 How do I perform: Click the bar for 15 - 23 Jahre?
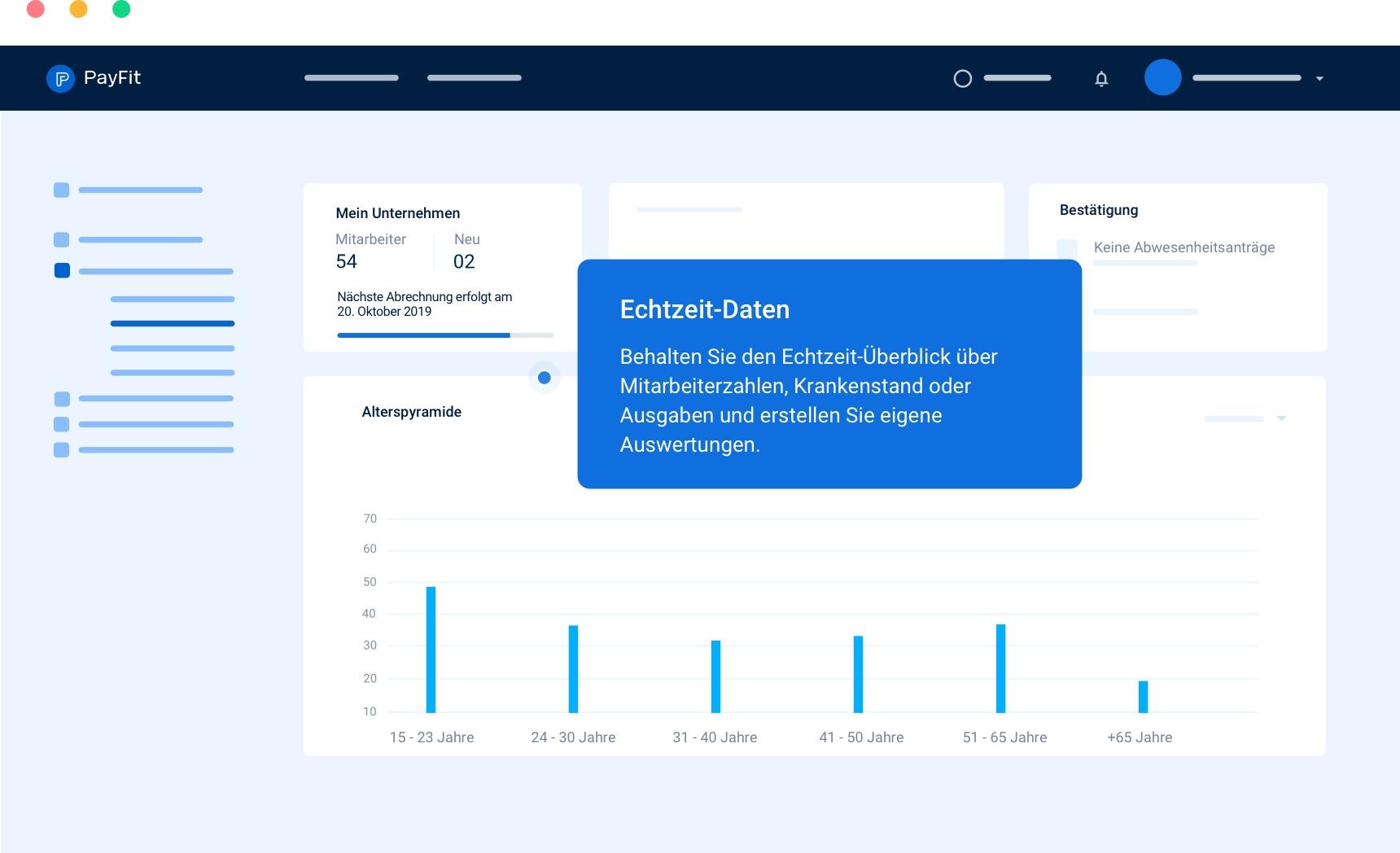[x=431, y=650]
